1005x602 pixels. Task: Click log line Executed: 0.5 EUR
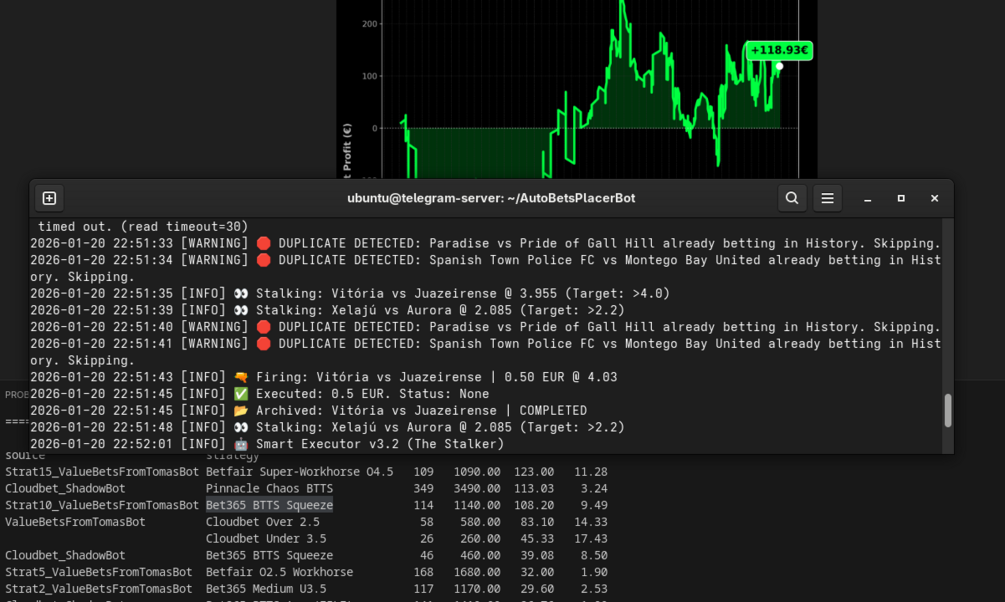click(x=260, y=394)
